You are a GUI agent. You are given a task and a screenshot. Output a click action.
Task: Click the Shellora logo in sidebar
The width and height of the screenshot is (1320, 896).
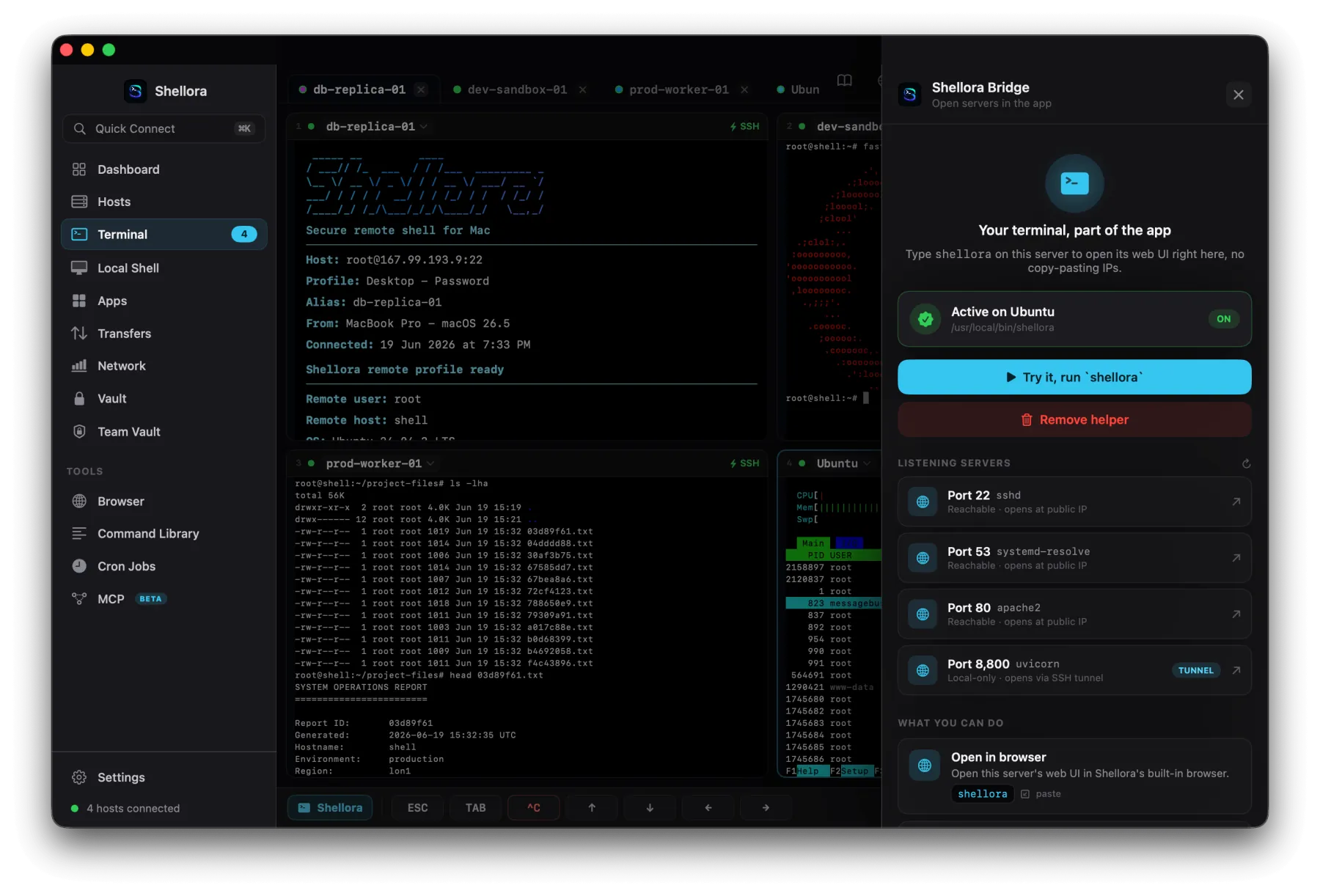coord(135,91)
